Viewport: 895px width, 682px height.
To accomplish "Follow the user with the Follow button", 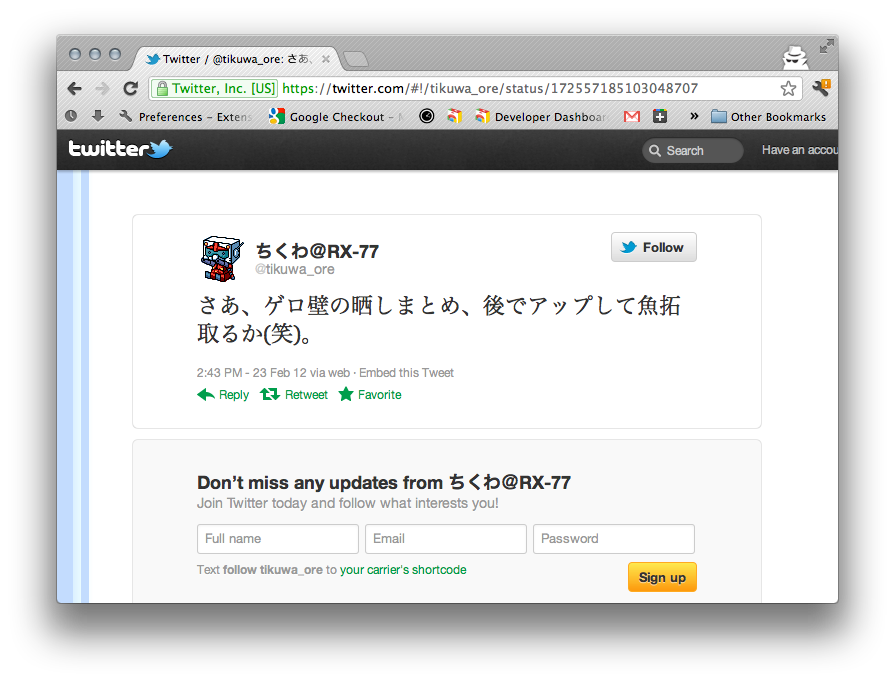I will [654, 247].
